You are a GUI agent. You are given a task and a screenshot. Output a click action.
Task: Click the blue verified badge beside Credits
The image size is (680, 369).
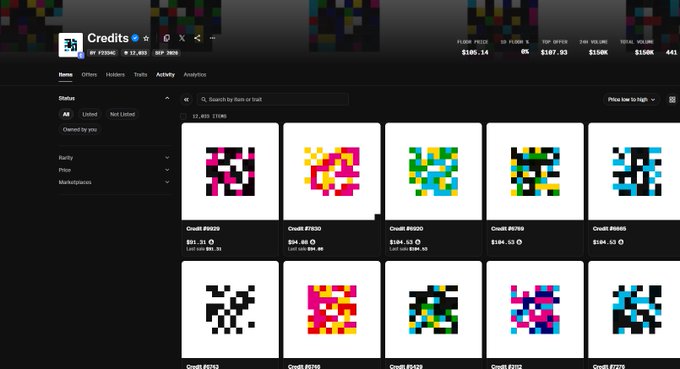pos(135,38)
